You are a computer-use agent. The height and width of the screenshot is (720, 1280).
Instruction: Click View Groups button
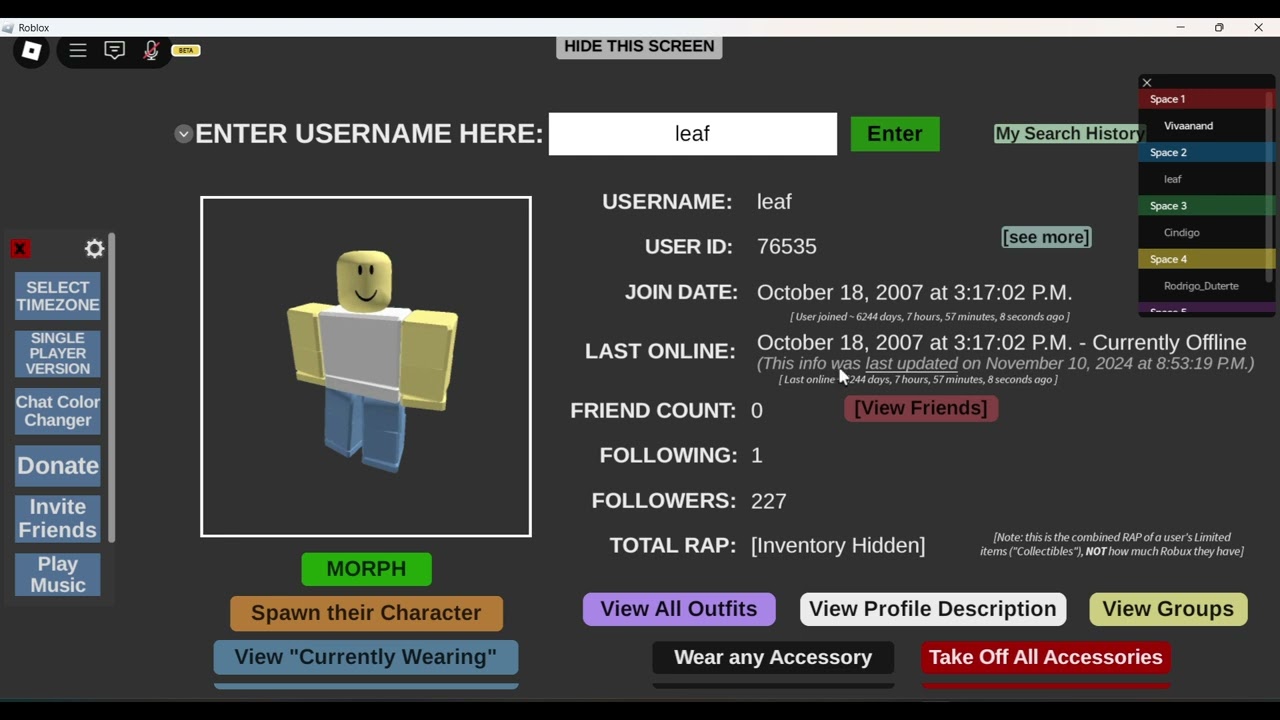point(1168,609)
